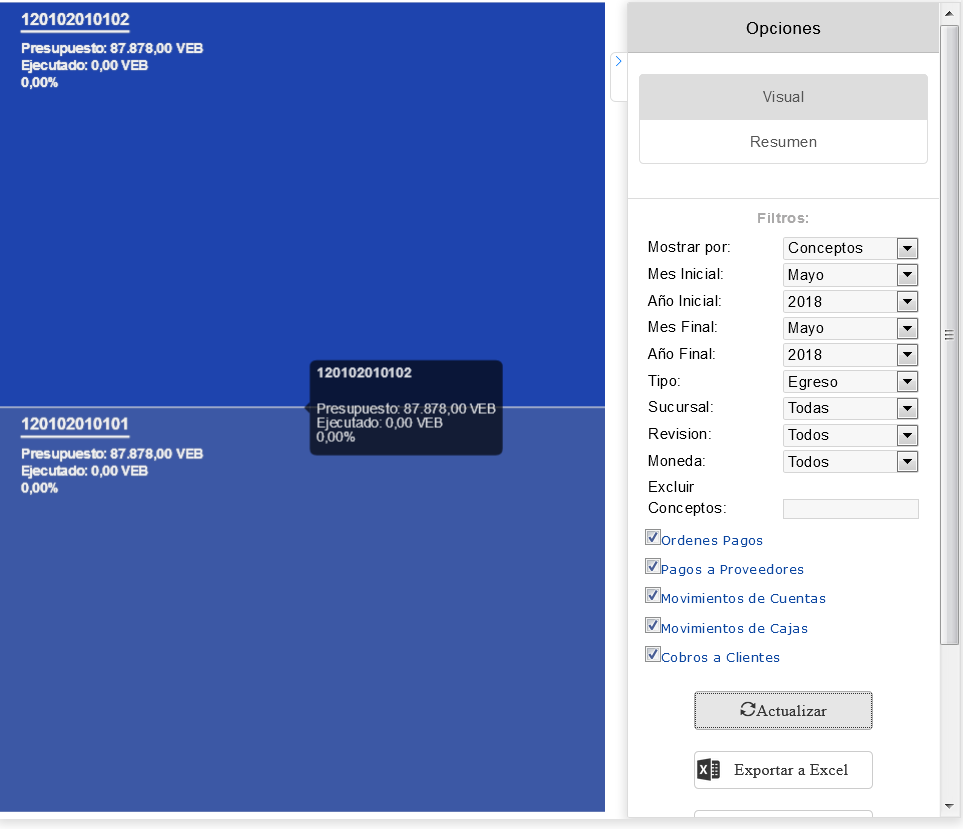Click inside the Excluir Conceptos input field

851,509
